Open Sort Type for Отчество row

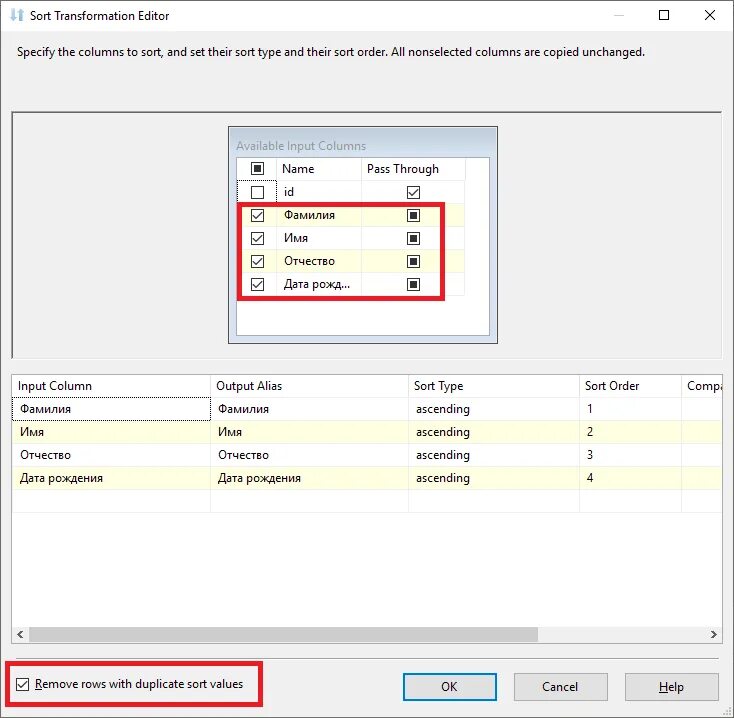tap(493, 455)
